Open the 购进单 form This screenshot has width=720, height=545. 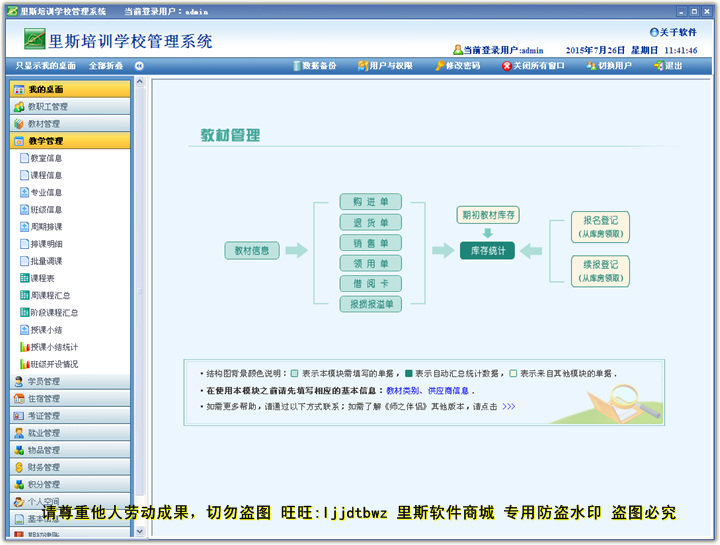(x=371, y=202)
